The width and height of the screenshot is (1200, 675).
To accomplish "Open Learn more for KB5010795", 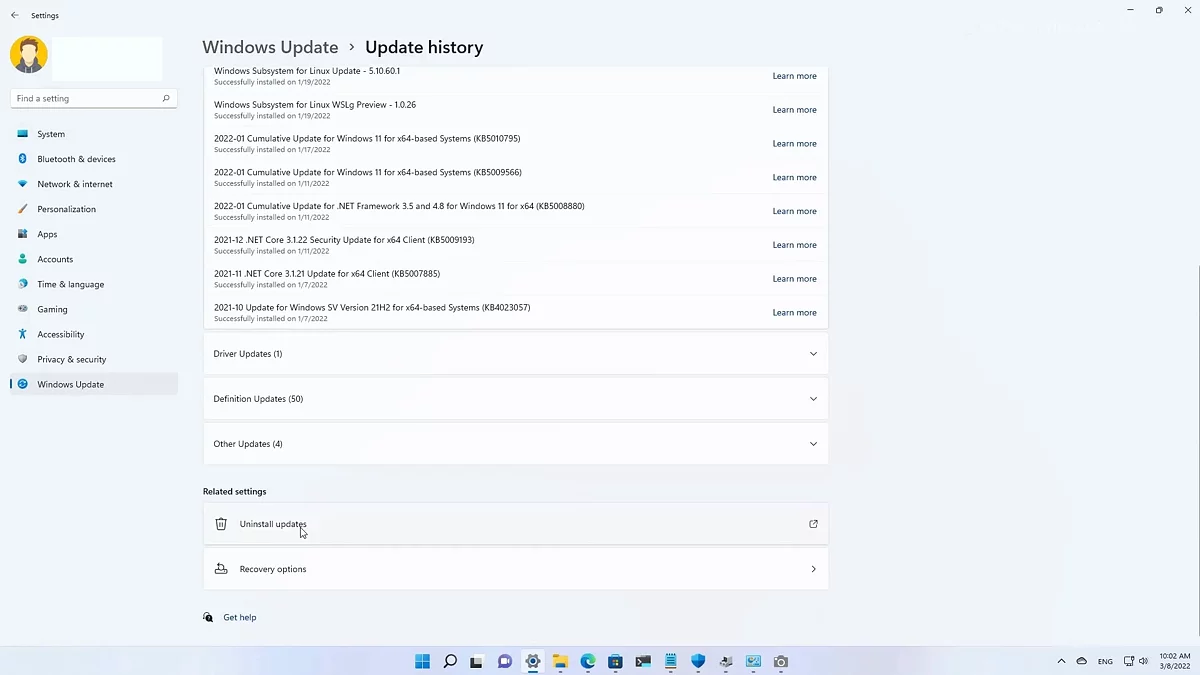I will pyautogui.click(x=794, y=144).
